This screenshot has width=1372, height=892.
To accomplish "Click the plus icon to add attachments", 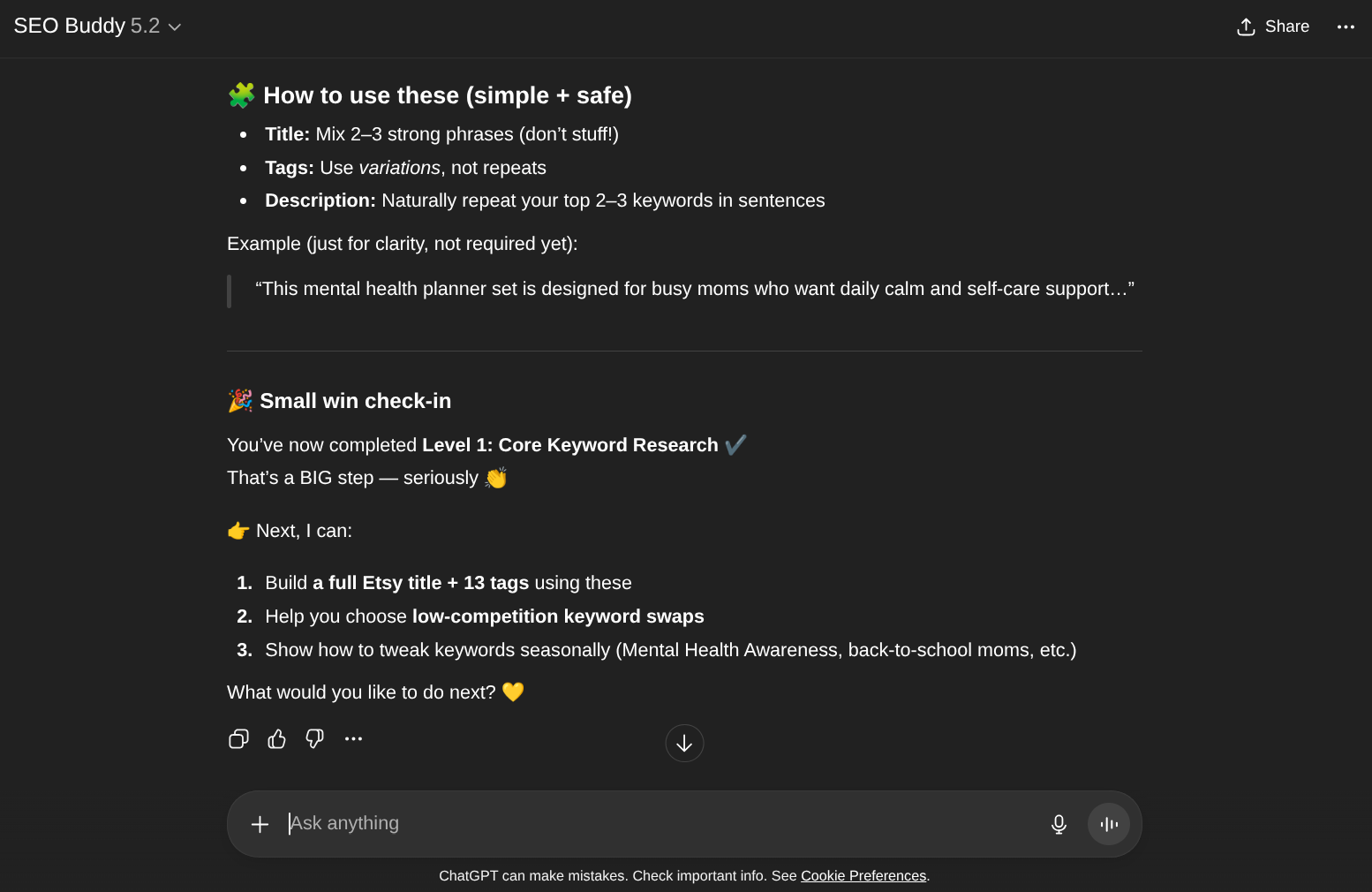I will click(260, 824).
